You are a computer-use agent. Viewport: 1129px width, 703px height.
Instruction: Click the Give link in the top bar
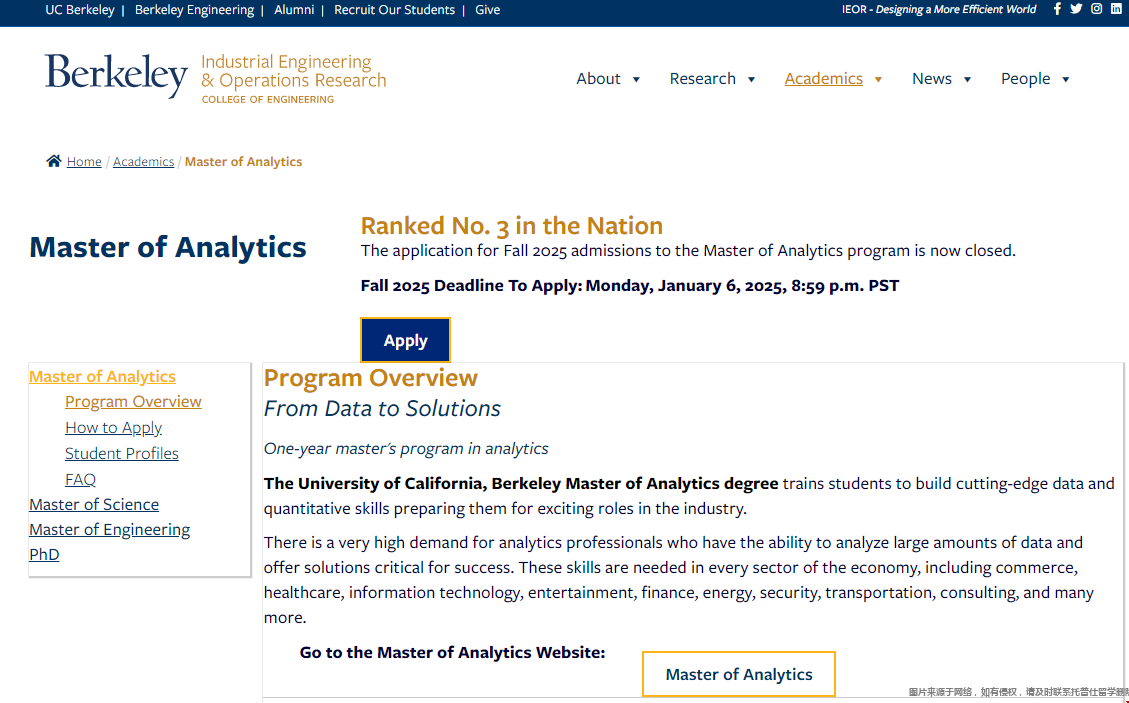(487, 10)
